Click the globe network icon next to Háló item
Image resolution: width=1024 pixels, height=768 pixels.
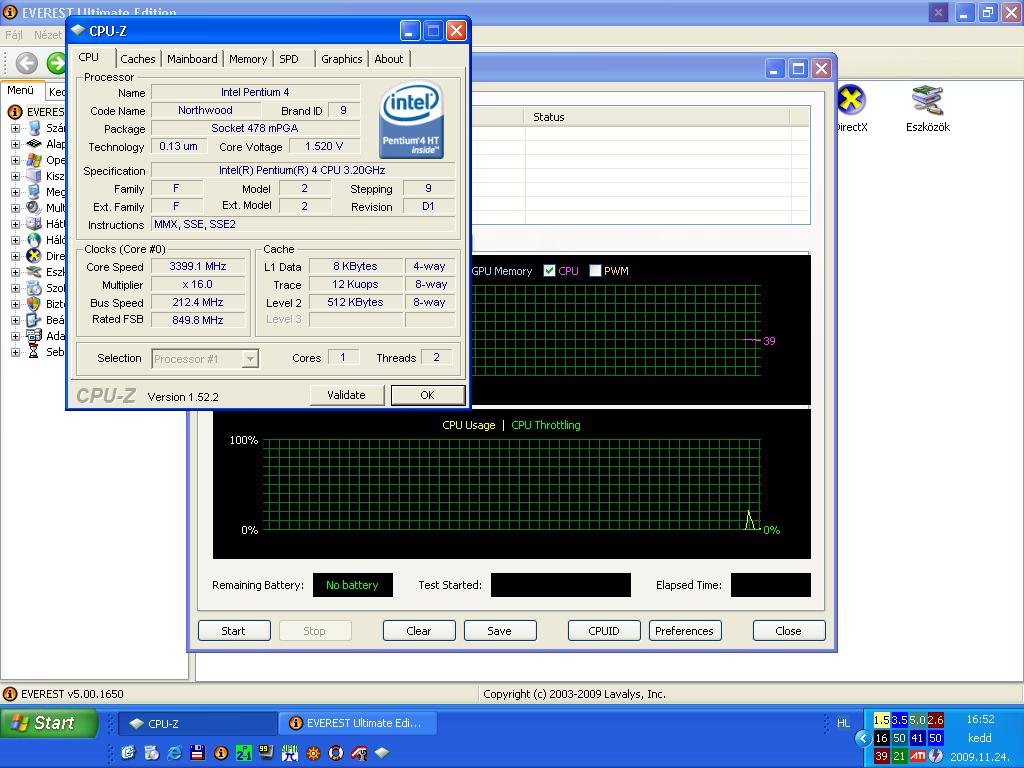pyautogui.click(x=34, y=240)
